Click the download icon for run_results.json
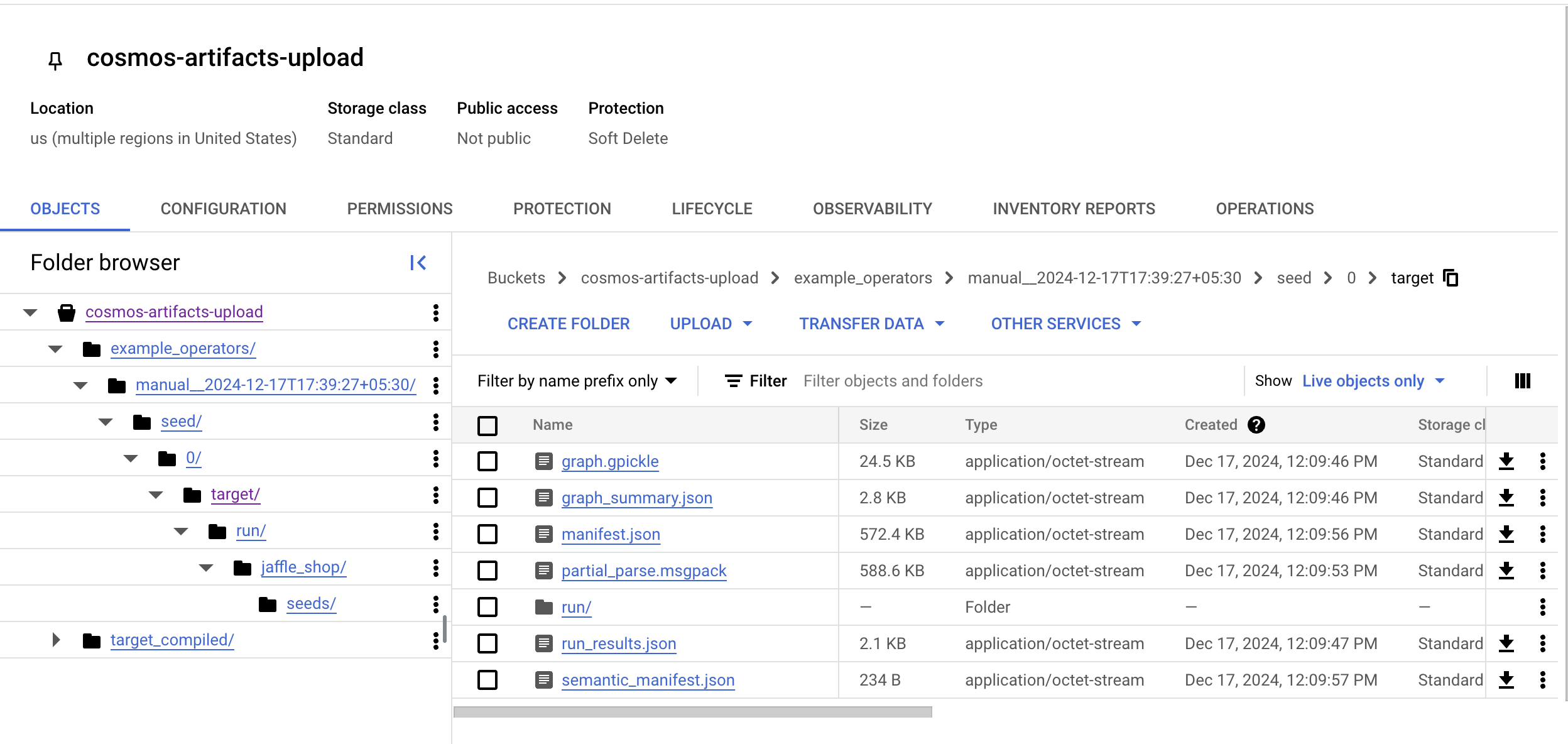 1509,643
